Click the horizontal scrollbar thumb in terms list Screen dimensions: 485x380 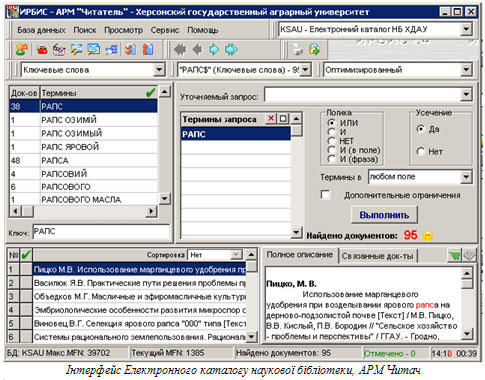(x=27, y=211)
